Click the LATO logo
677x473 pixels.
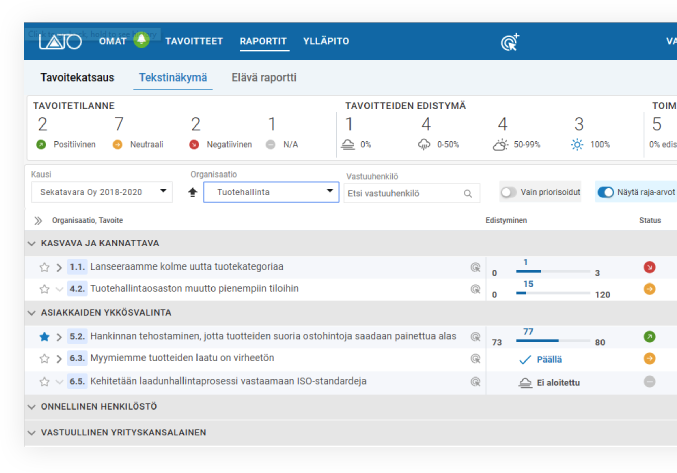tap(60, 41)
